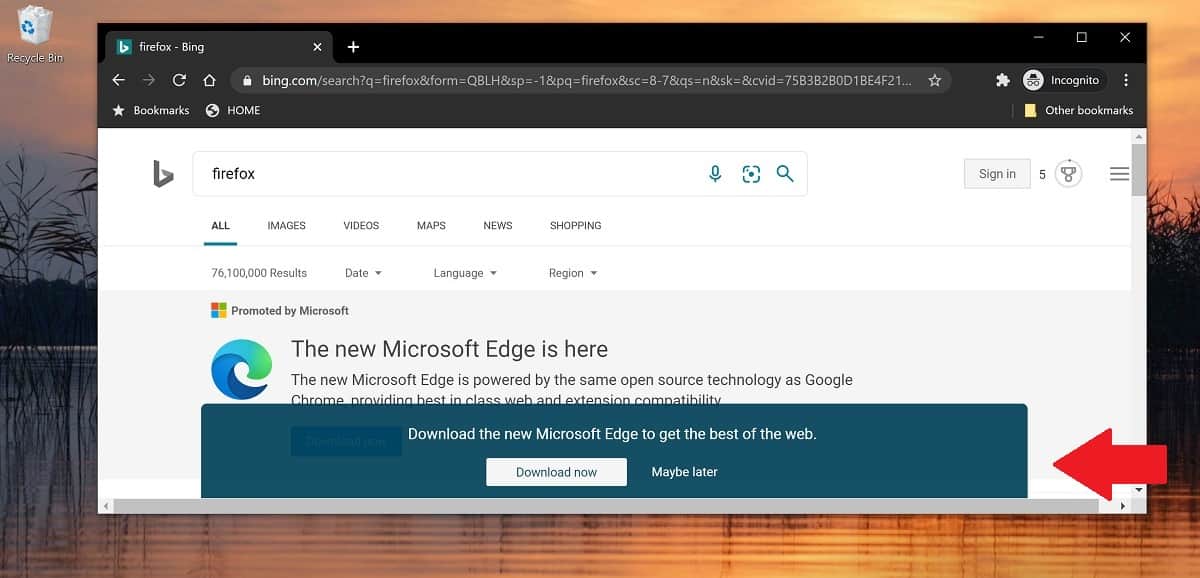Click the Chrome back arrow
Image resolution: width=1200 pixels, height=578 pixels.
(x=119, y=80)
